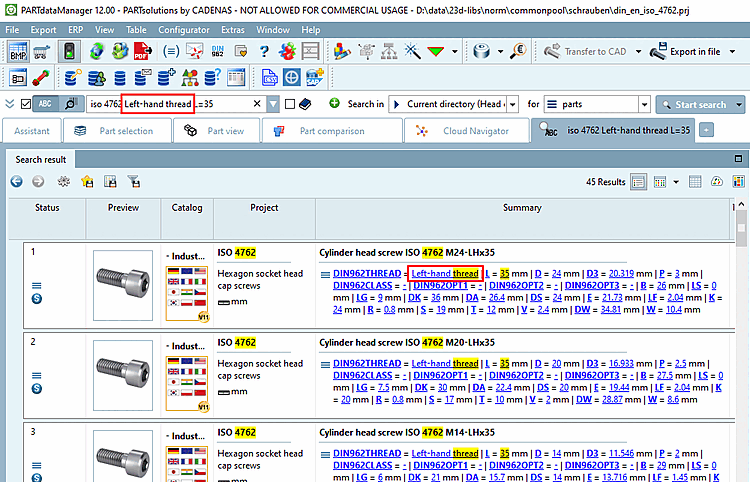
Task: Open the Configurator menu
Action: (x=184, y=30)
